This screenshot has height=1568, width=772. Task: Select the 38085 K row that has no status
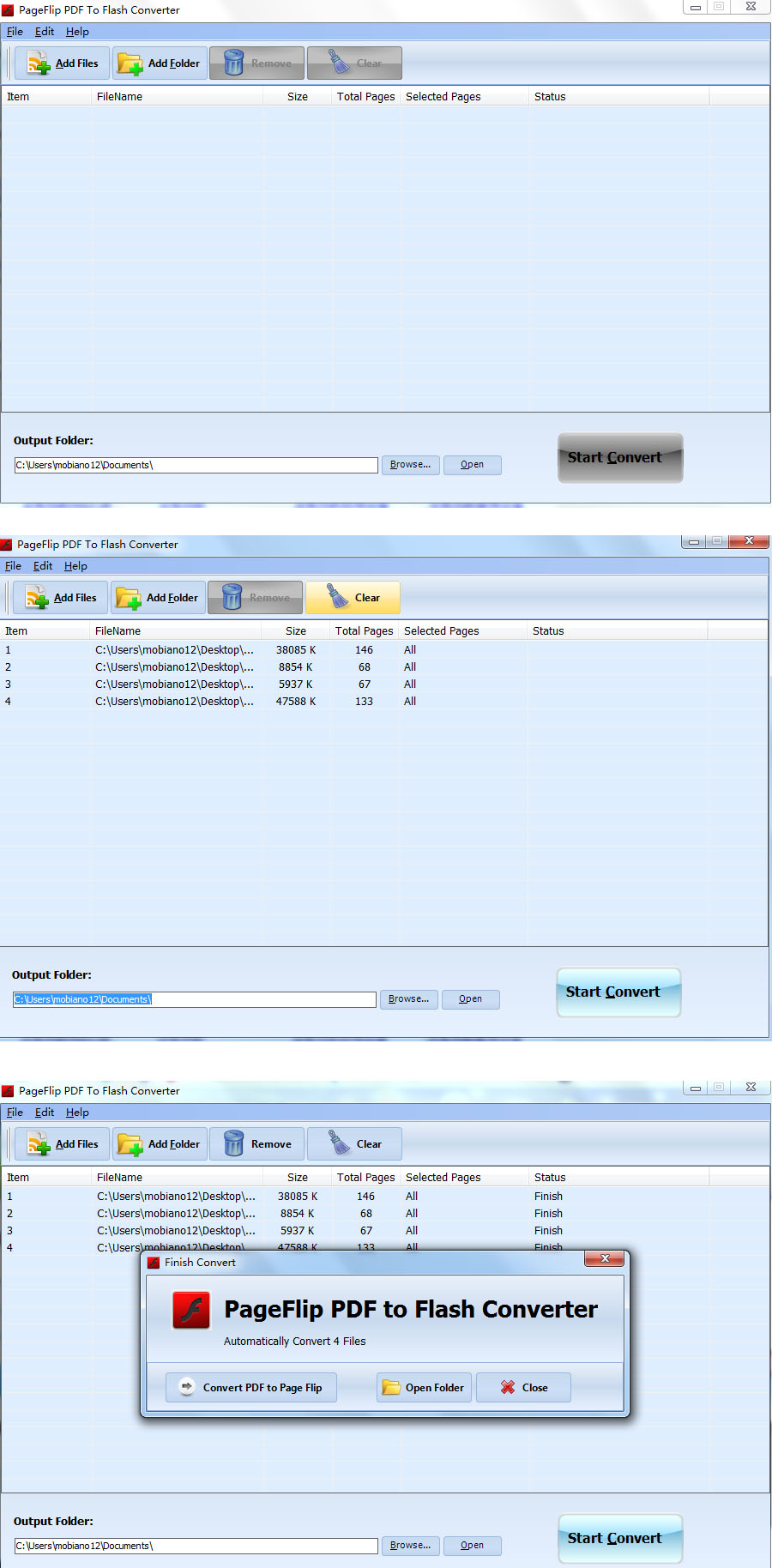383,650
